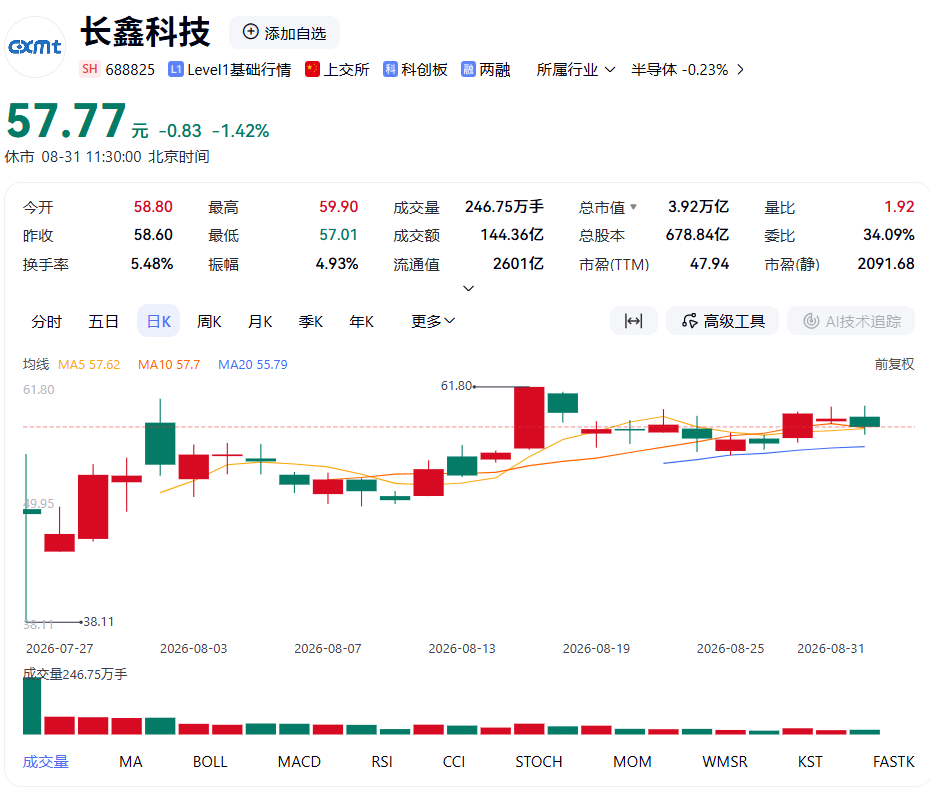Select the MACD indicator tab
The image size is (930, 790).
tap(299, 762)
